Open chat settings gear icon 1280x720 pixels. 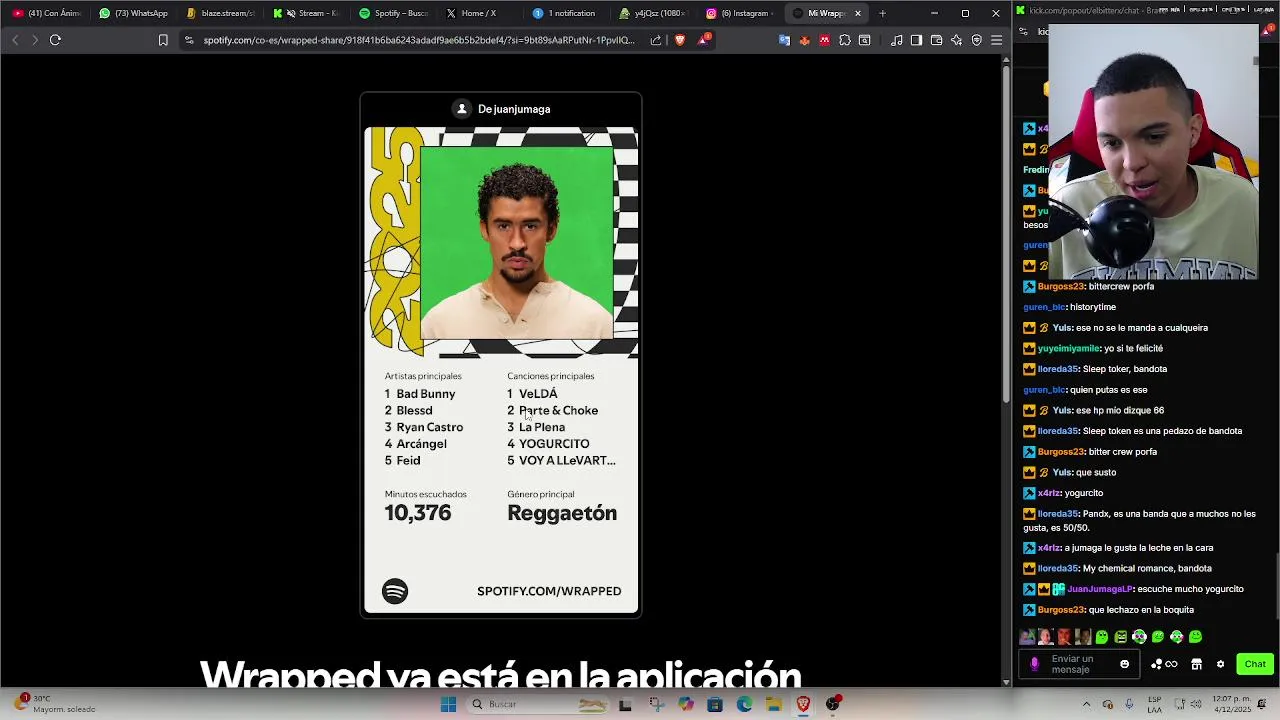click(1220, 664)
